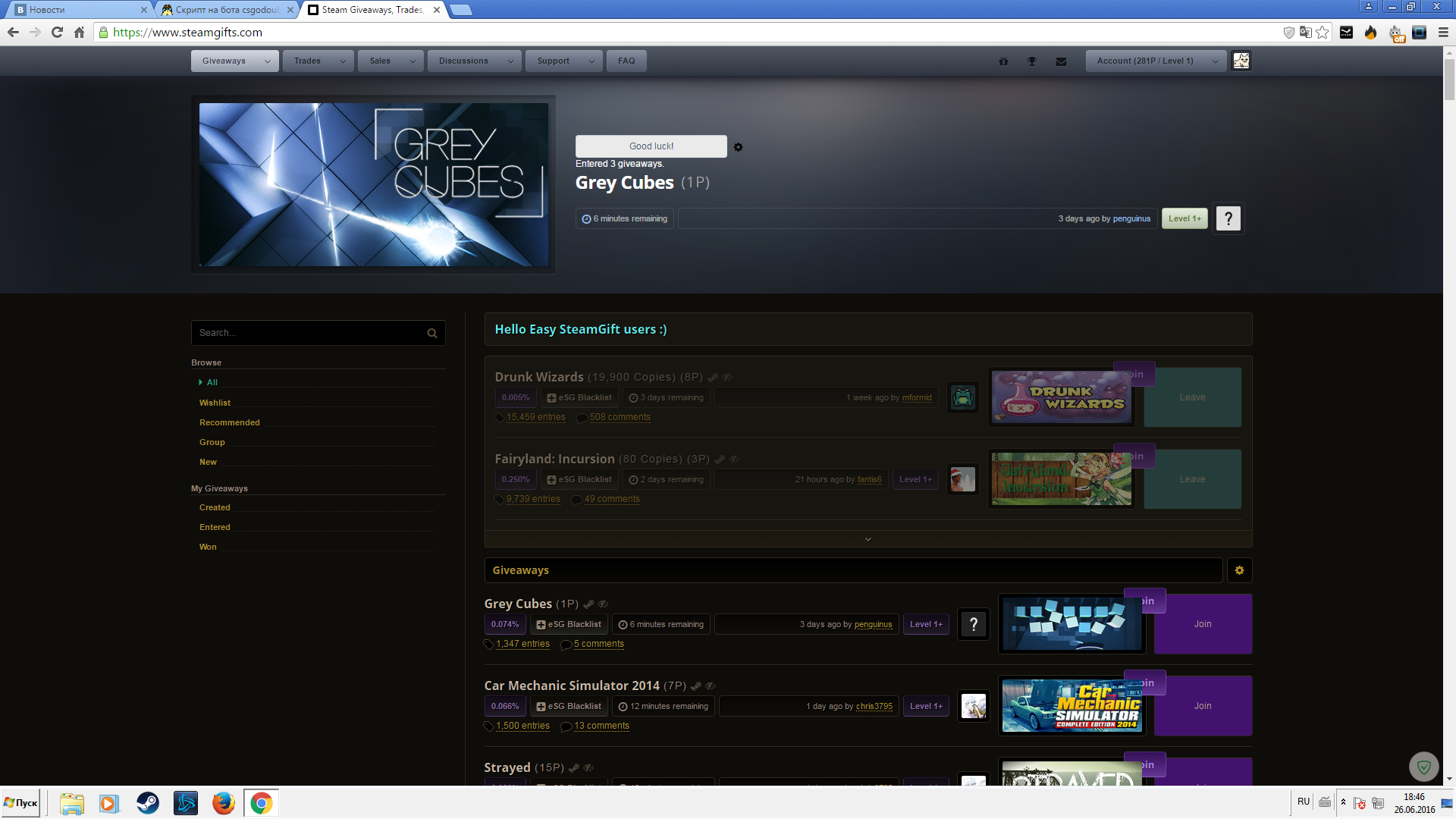Switch to the Новости browser tab
This screenshot has height=819, width=1456.
tap(80, 10)
